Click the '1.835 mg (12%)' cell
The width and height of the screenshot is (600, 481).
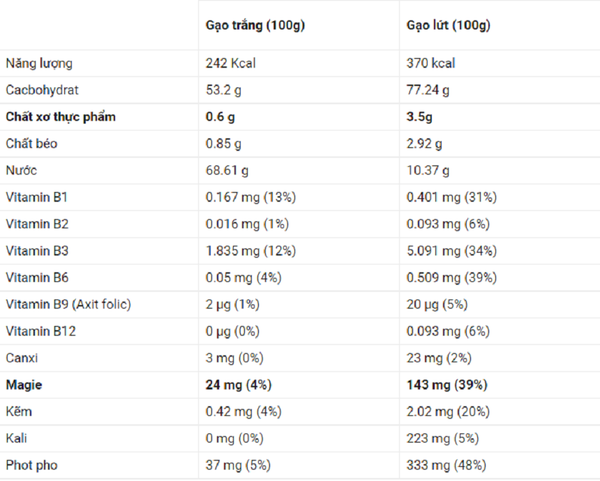tap(251, 251)
